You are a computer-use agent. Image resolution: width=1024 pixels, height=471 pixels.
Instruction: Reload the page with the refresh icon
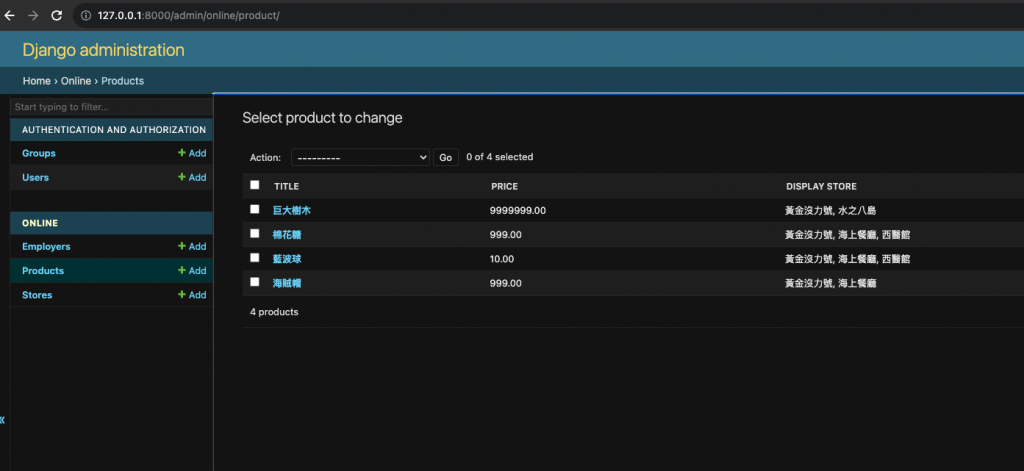tap(57, 16)
